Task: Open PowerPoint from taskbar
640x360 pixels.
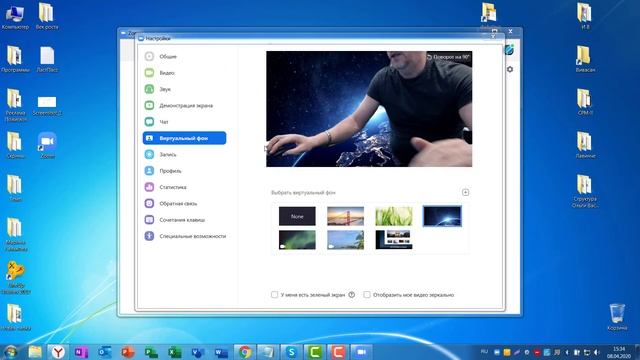Action: [128, 352]
